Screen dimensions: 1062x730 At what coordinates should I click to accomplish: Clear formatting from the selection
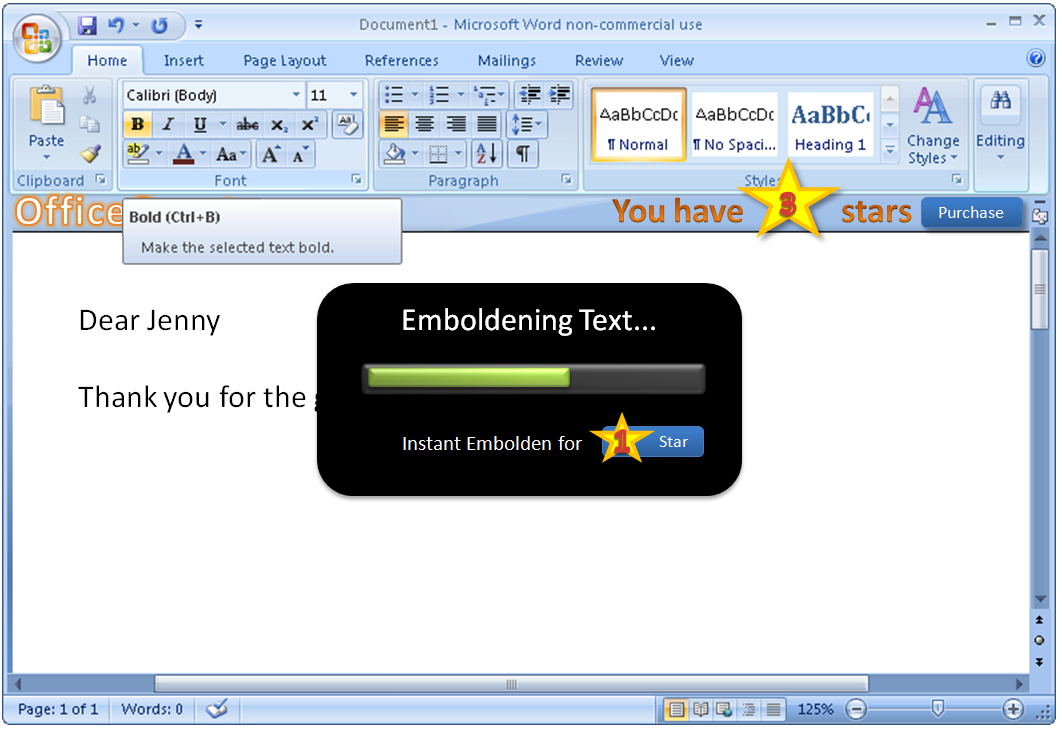click(x=348, y=124)
